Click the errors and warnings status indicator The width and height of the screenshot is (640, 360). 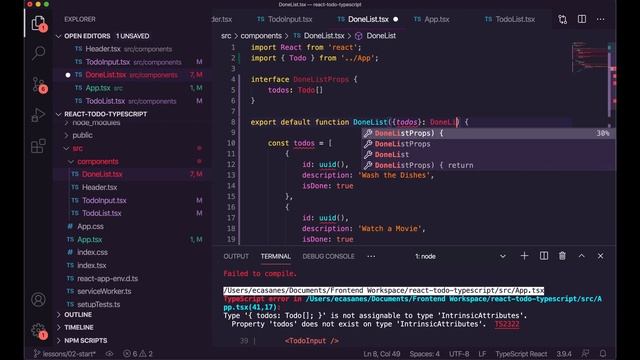pyautogui.click(x=138, y=354)
